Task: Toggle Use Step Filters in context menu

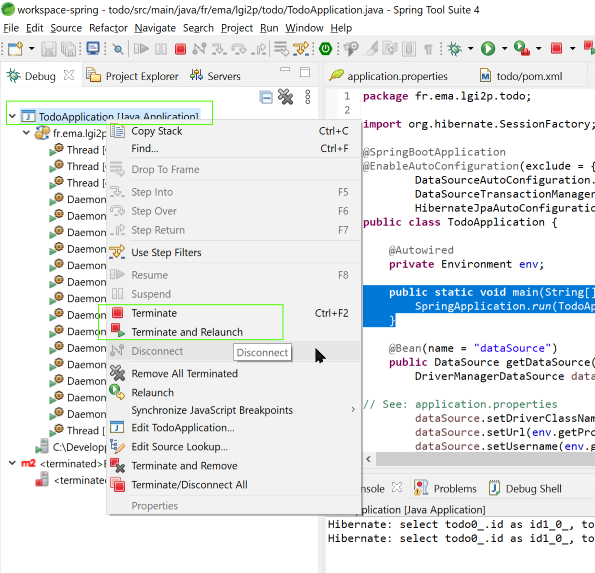Action: (234, 252)
